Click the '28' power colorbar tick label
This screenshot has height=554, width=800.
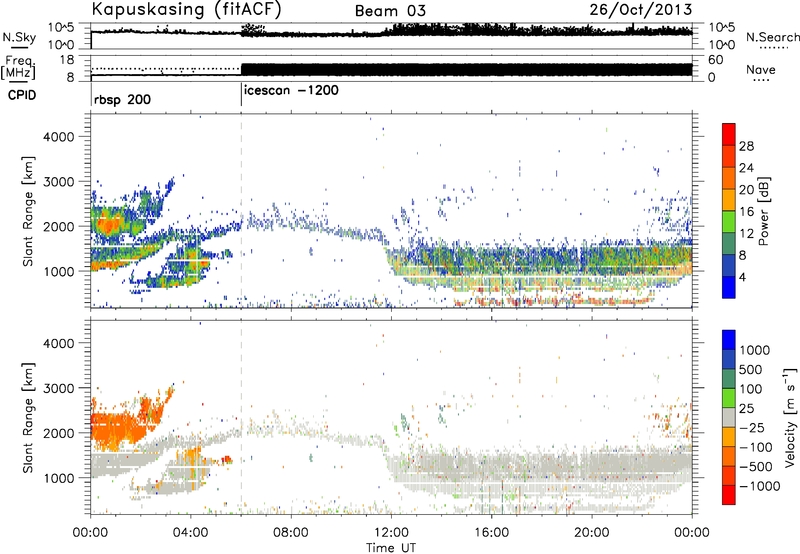click(746, 146)
